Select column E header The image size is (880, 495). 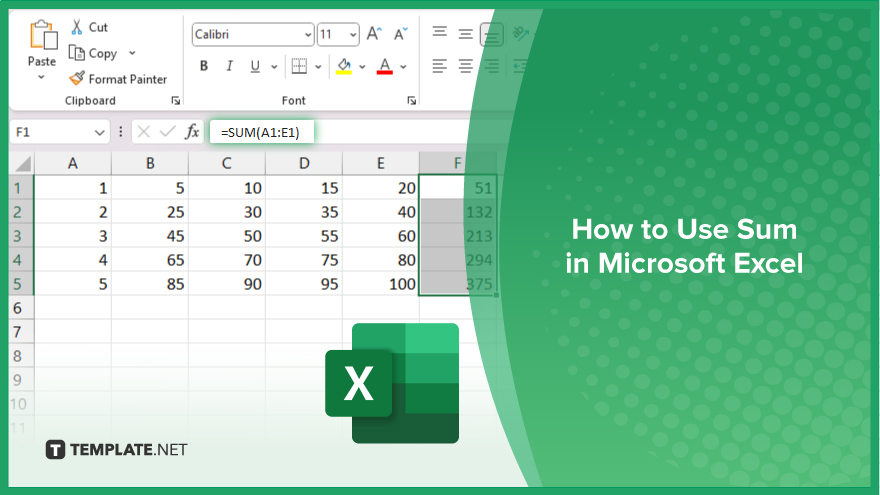coord(381,164)
